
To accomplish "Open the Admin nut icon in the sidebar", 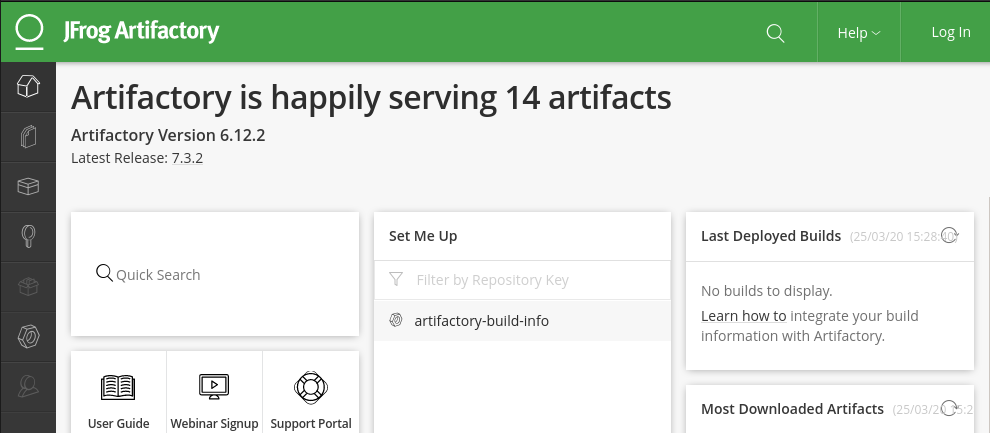I will pyautogui.click(x=28, y=337).
